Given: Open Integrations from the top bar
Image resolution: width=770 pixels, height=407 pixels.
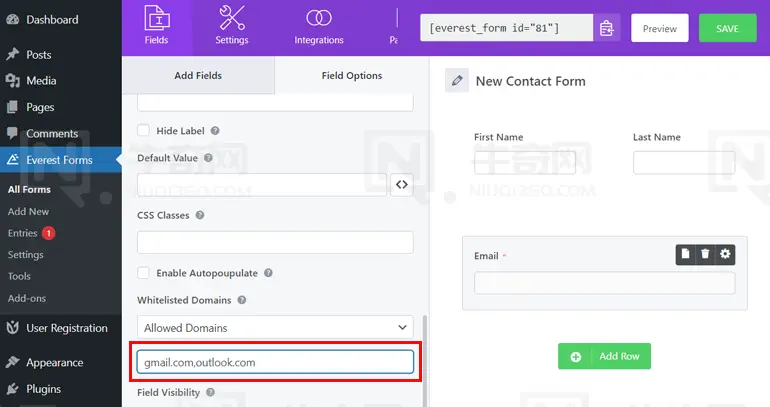Looking at the screenshot, I should coord(319,27).
